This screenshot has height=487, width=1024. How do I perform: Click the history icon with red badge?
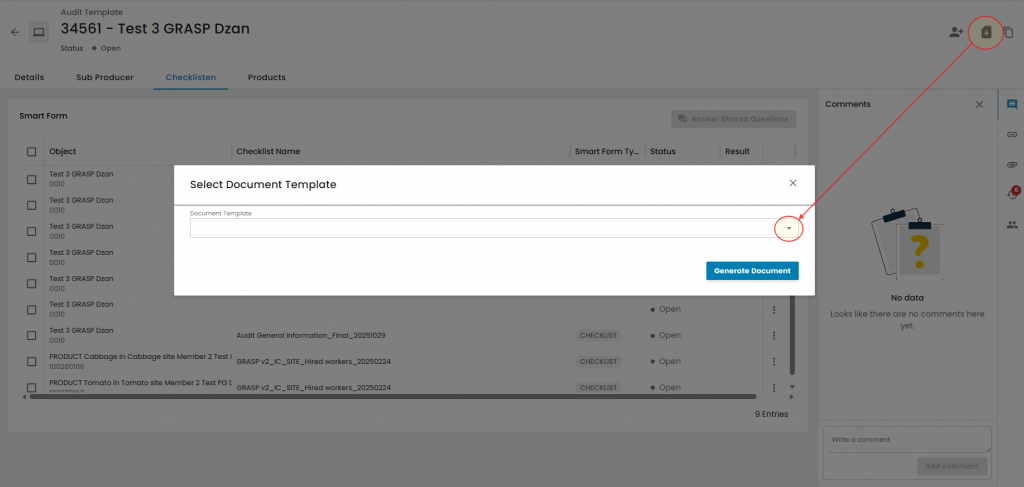click(x=1012, y=194)
